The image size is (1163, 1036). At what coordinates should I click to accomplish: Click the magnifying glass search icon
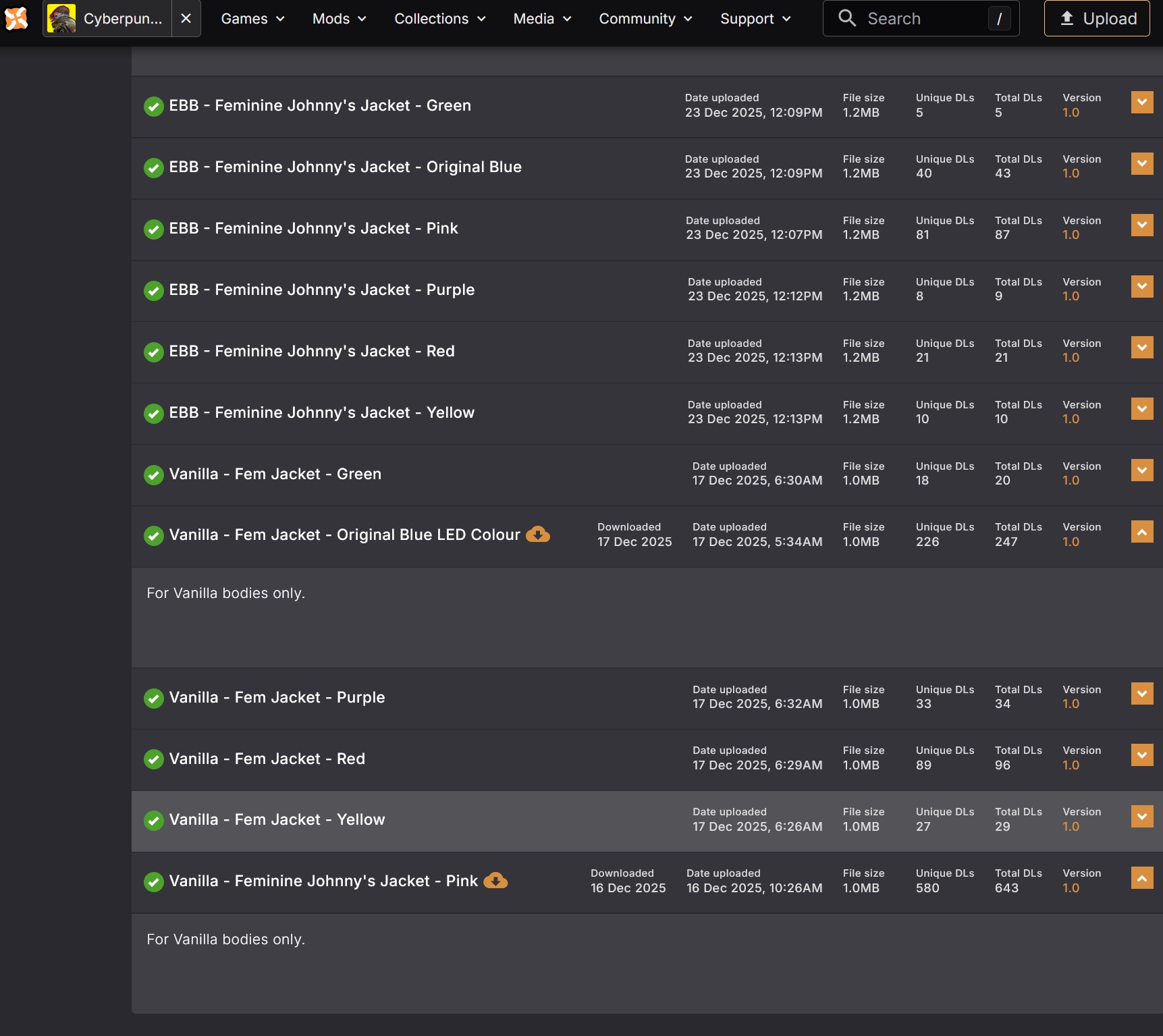[847, 18]
